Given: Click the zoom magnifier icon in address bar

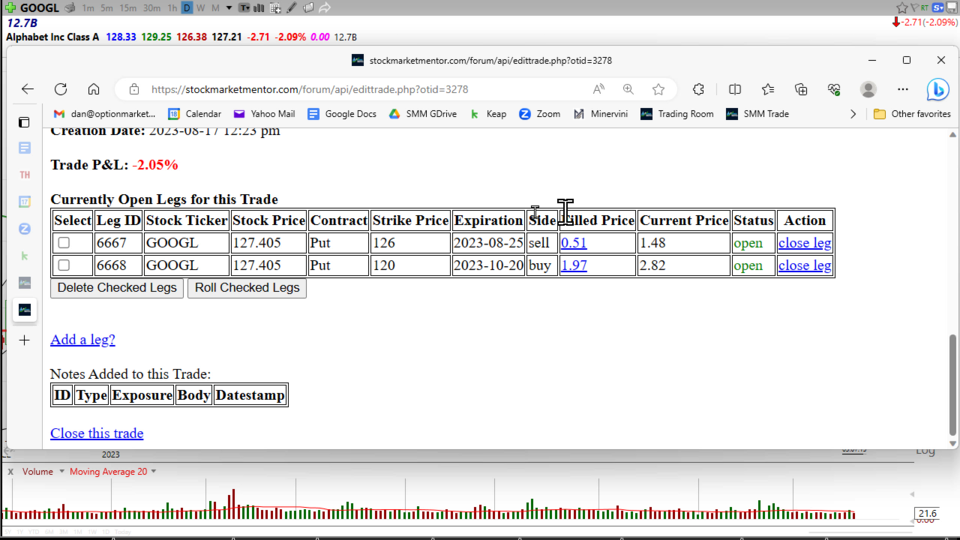Looking at the screenshot, I should point(628,89).
